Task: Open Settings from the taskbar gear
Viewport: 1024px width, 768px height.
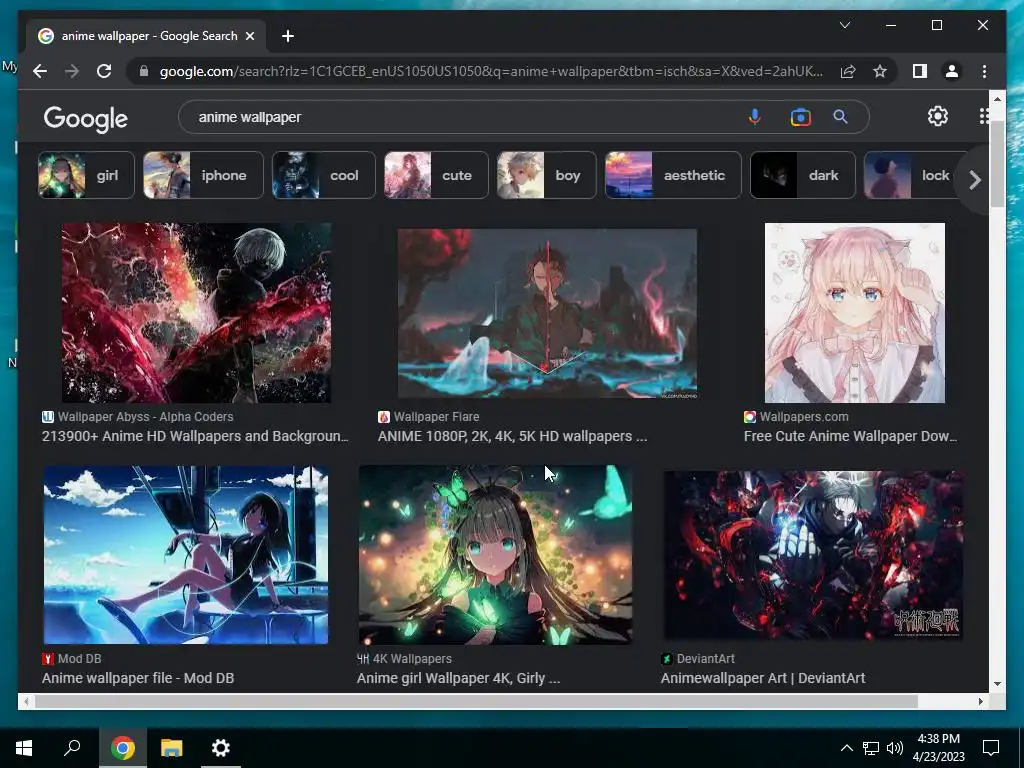Action: coord(221,748)
